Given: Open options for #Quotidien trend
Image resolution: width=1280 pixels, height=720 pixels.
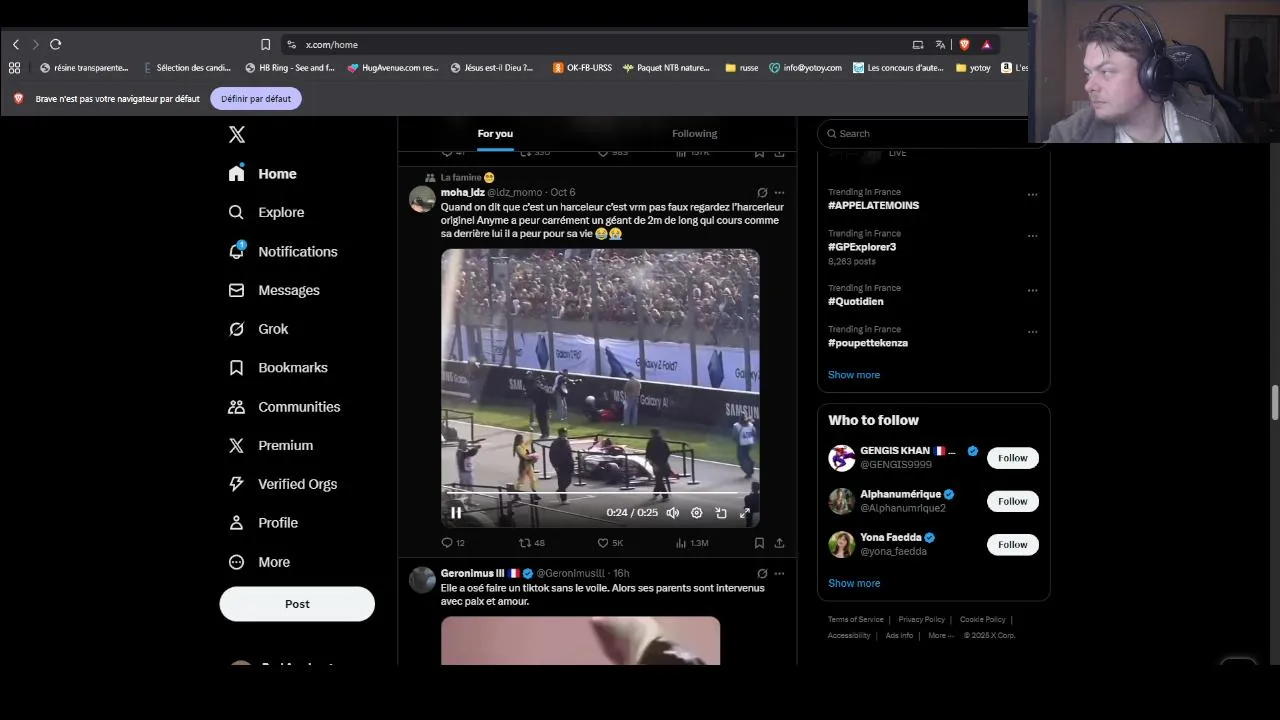Looking at the screenshot, I should point(1032,291).
